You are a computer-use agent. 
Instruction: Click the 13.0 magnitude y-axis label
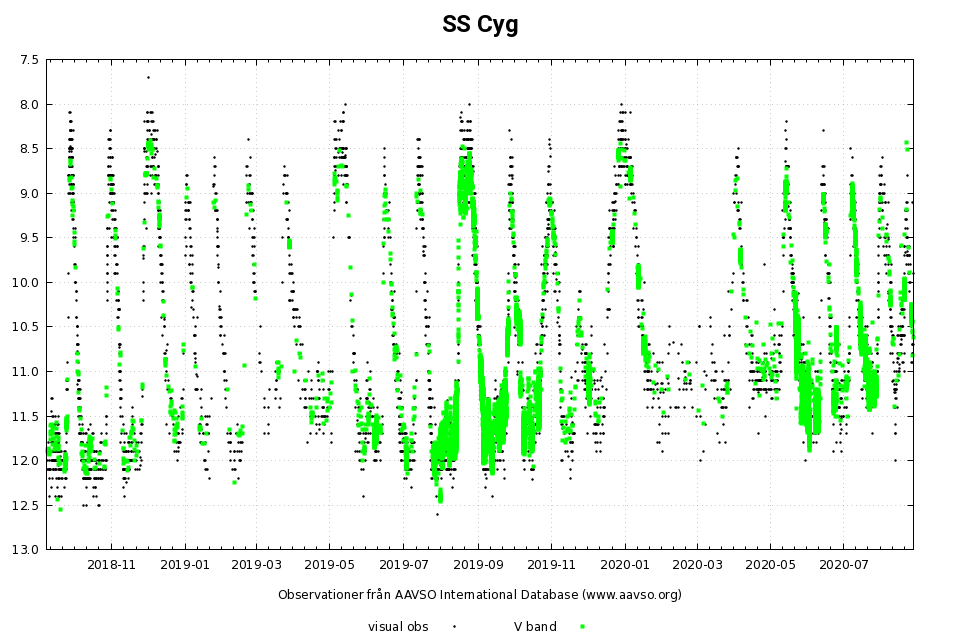coord(26,549)
